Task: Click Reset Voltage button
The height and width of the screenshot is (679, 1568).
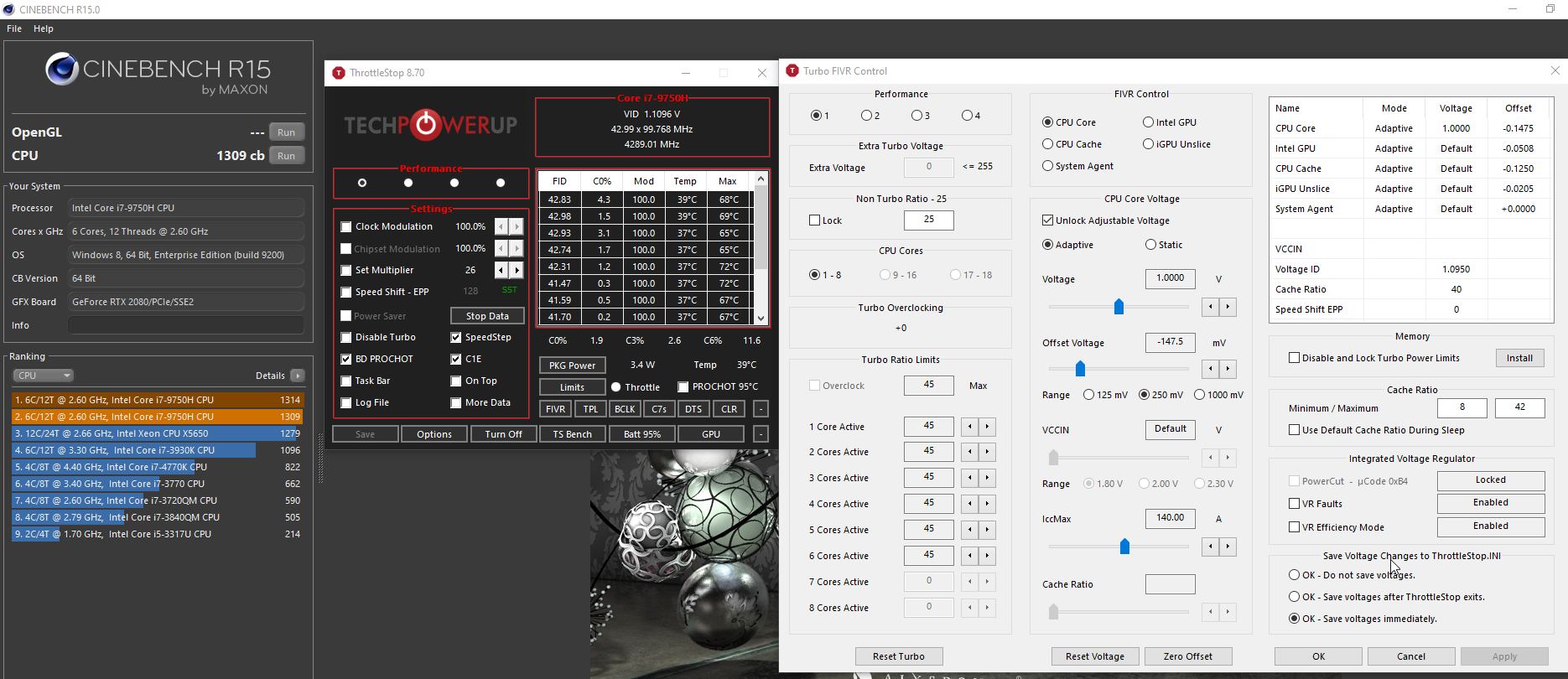Action: pos(1094,656)
